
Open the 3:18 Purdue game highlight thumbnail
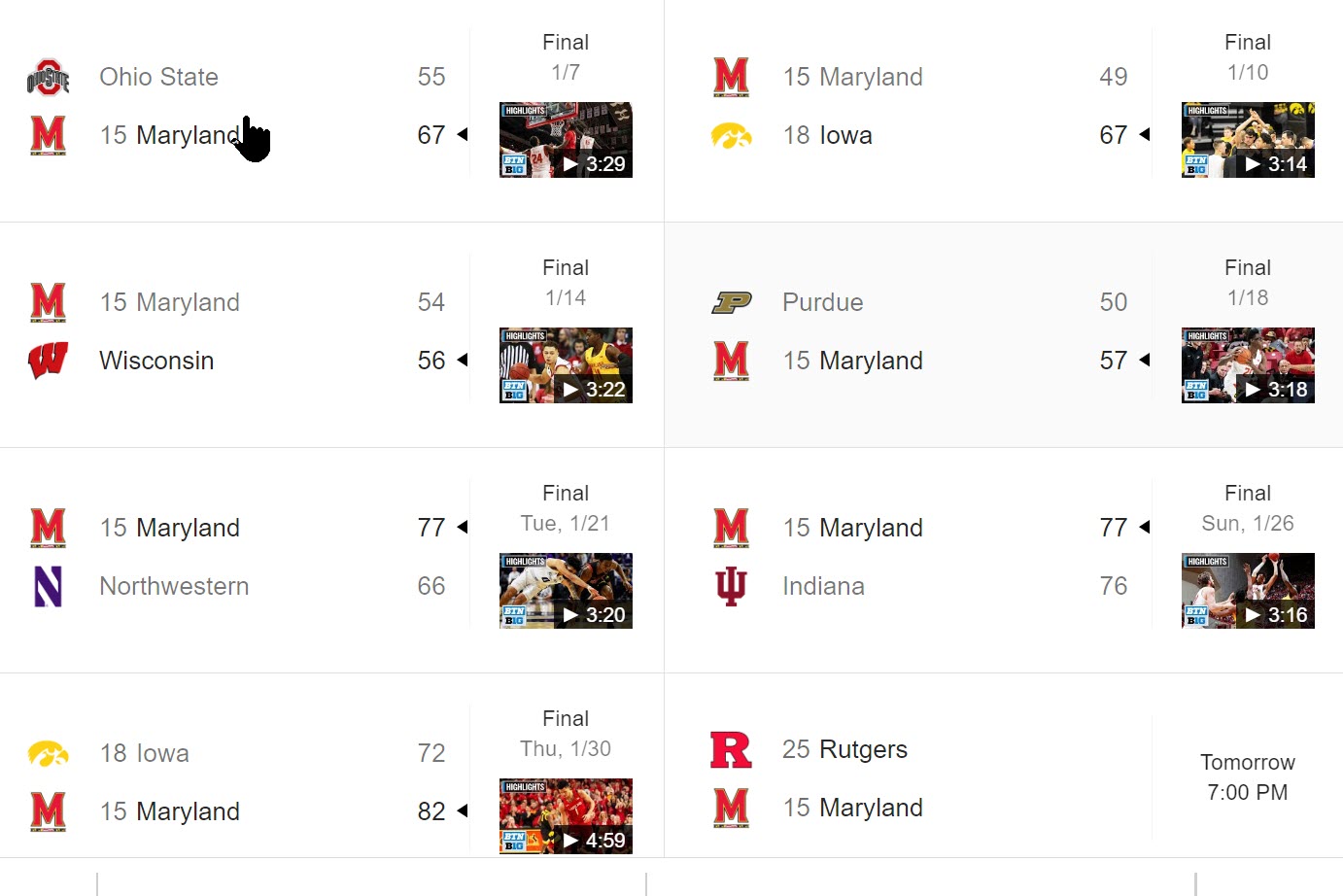1248,365
